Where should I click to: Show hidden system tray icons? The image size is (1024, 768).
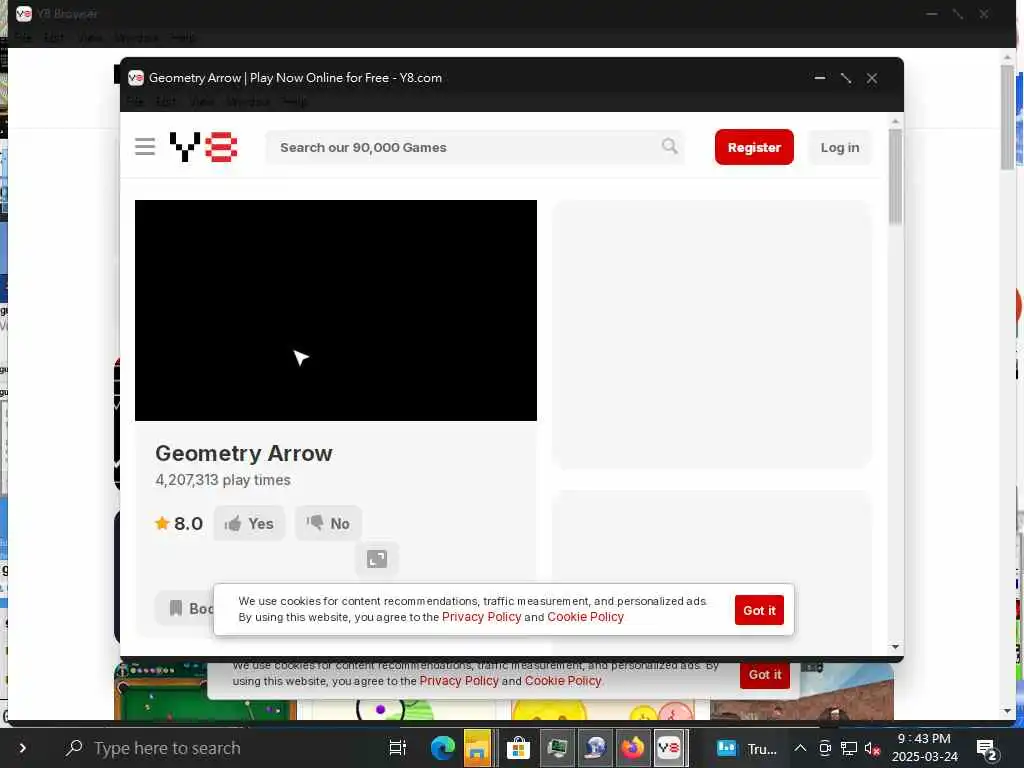click(x=800, y=748)
